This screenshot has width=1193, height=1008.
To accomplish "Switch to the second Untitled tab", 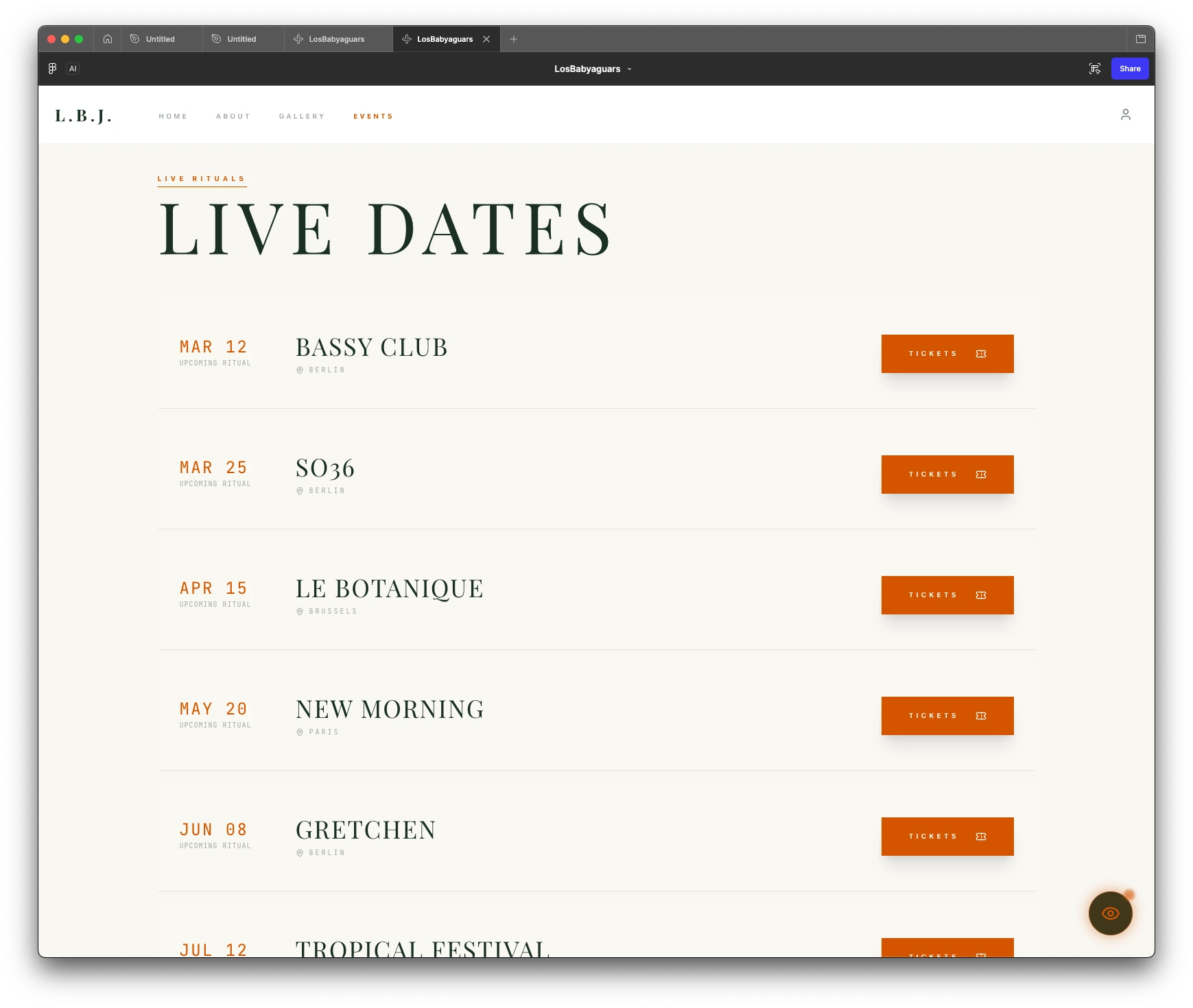I will coord(244,39).
